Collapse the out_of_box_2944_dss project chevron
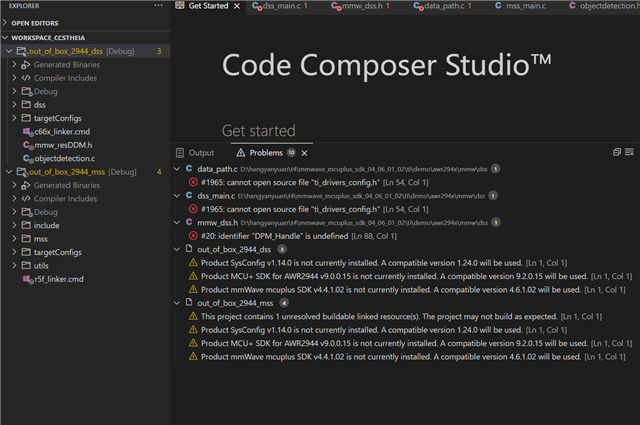This screenshot has height=425, width=640. click(x=9, y=51)
